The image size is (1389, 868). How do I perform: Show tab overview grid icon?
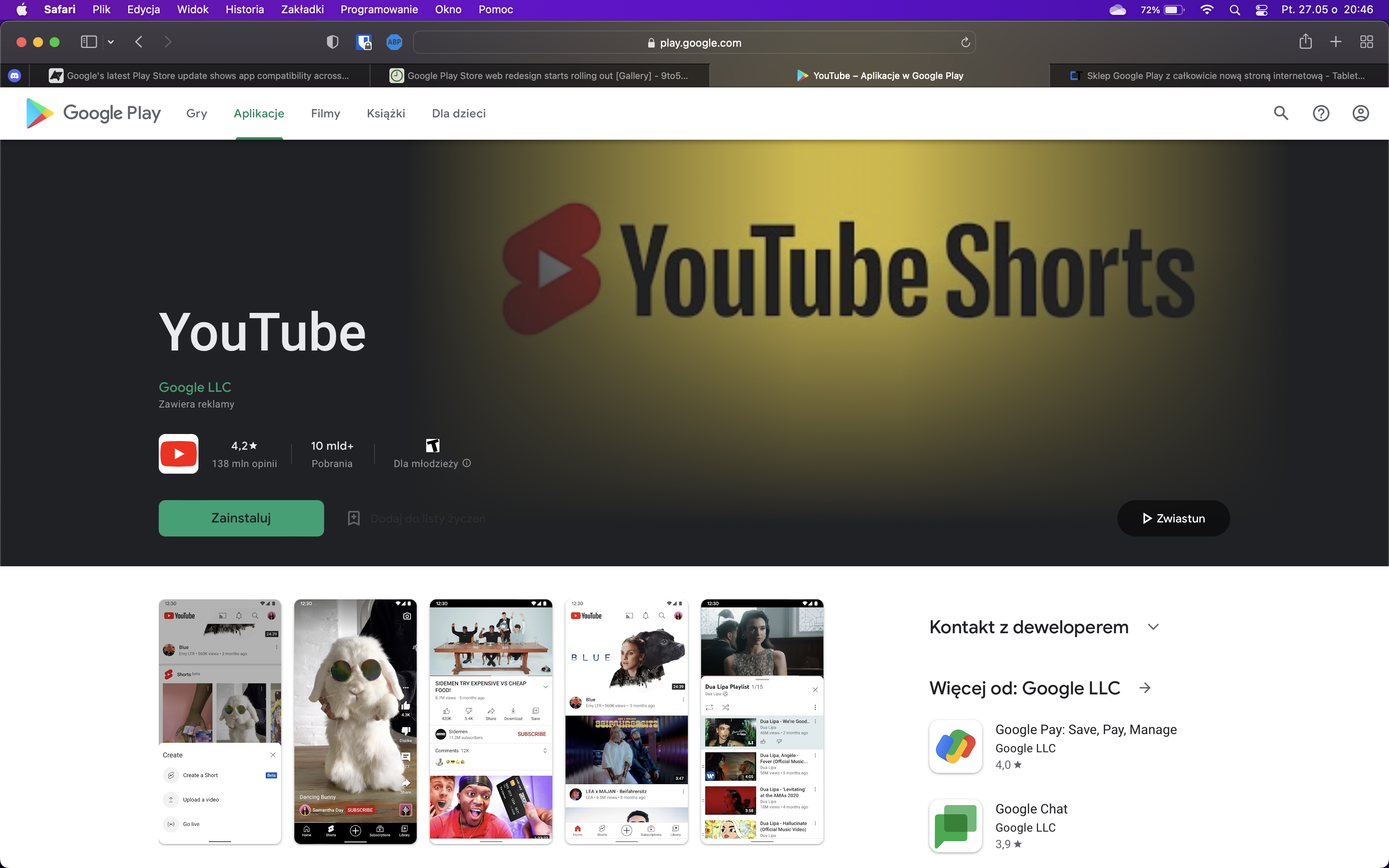(1367, 42)
